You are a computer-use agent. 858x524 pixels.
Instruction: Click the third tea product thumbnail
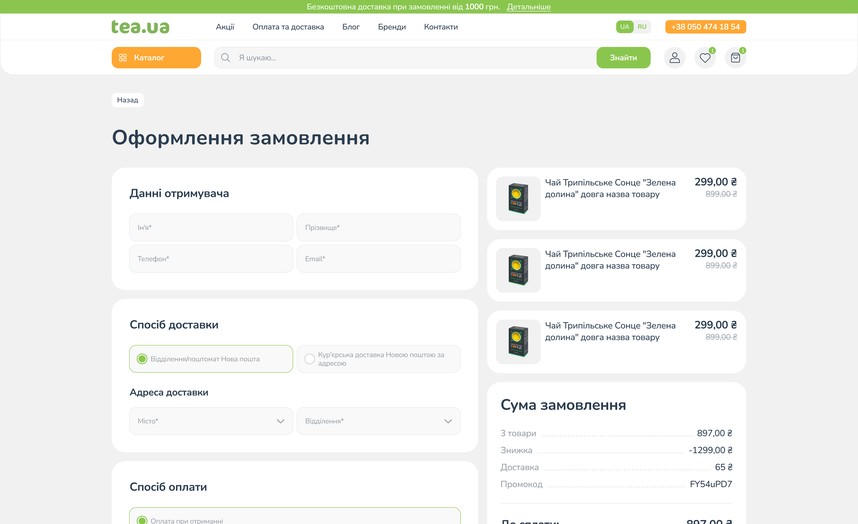[518, 342]
